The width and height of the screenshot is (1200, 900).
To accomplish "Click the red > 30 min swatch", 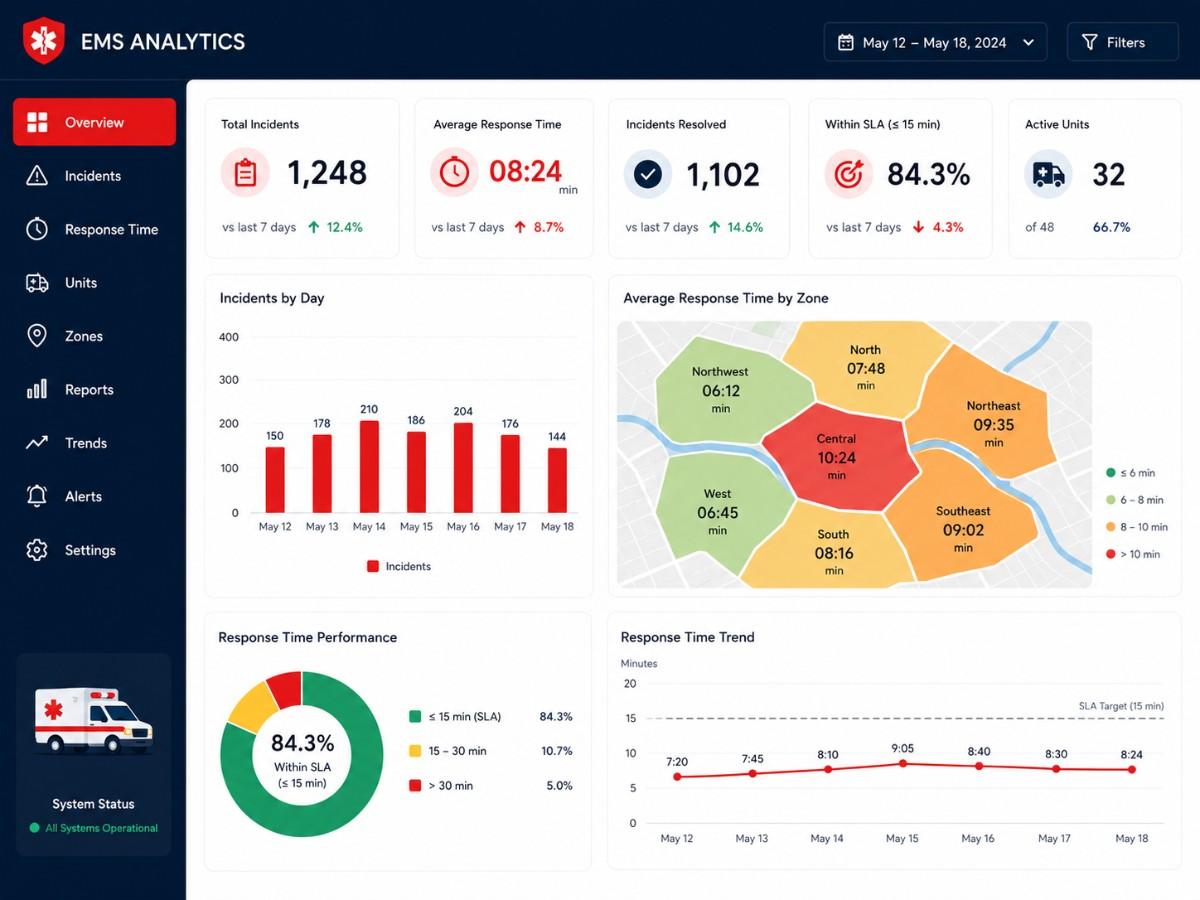I will tap(415, 786).
